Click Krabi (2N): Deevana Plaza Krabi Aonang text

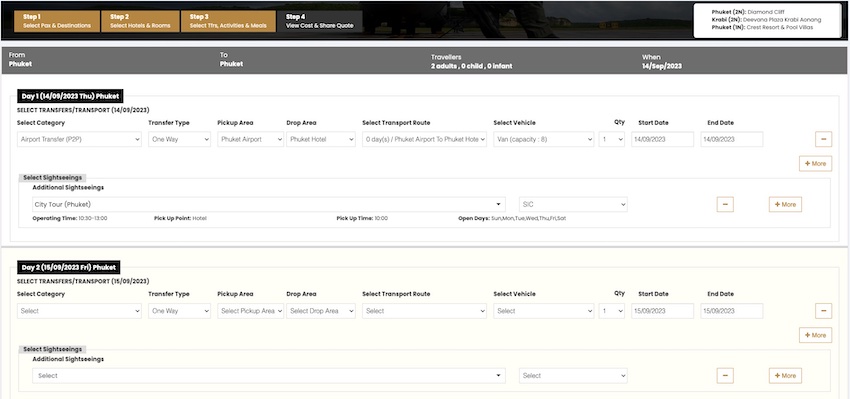click(x=766, y=20)
